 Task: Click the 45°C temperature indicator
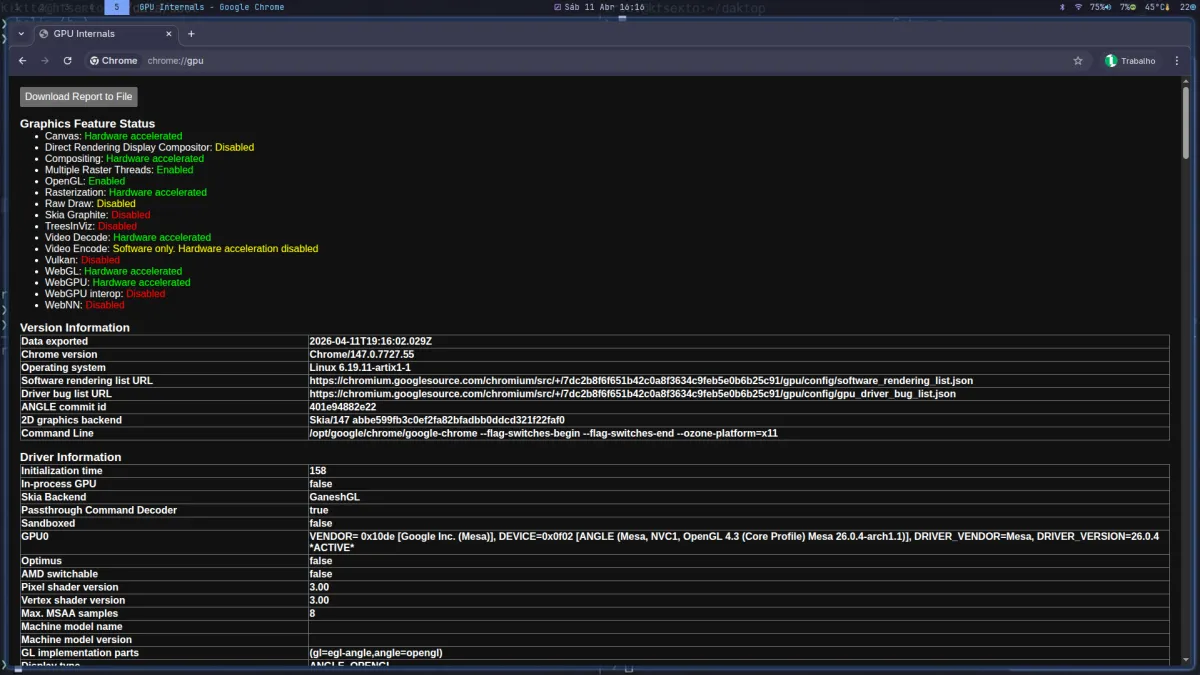[1155, 7]
